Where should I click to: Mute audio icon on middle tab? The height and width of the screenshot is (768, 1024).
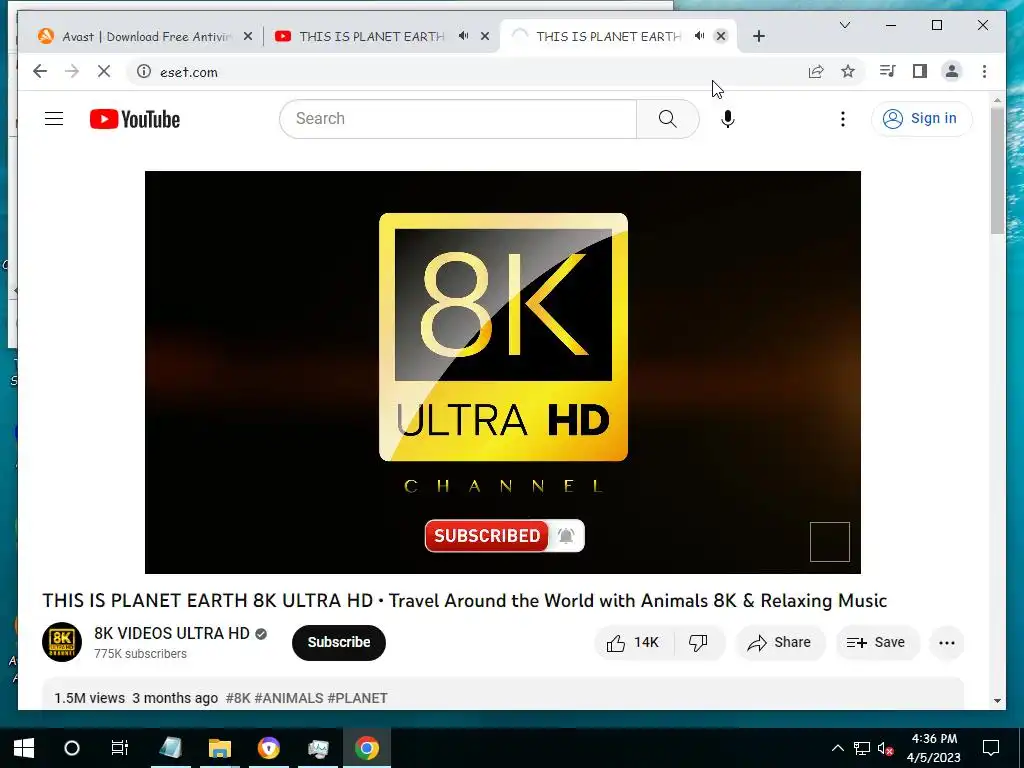tap(463, 36)
